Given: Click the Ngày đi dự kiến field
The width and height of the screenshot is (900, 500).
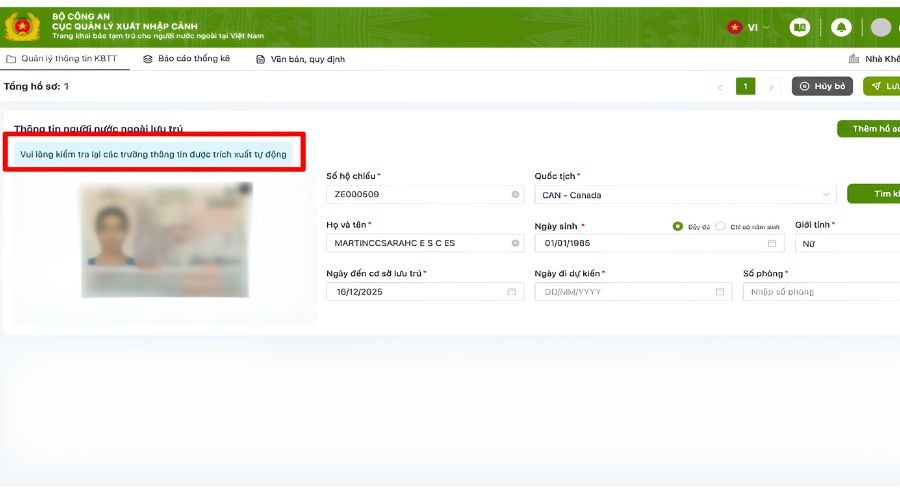Looking at the screenshot, I should (633, 292).
